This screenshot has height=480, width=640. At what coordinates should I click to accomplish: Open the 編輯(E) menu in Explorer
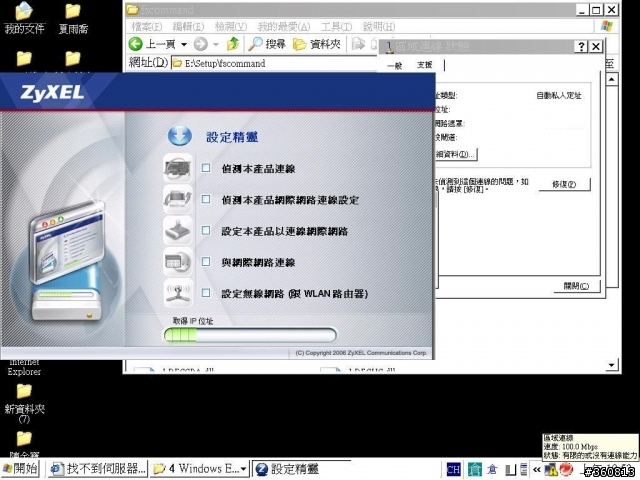[188, 27]
